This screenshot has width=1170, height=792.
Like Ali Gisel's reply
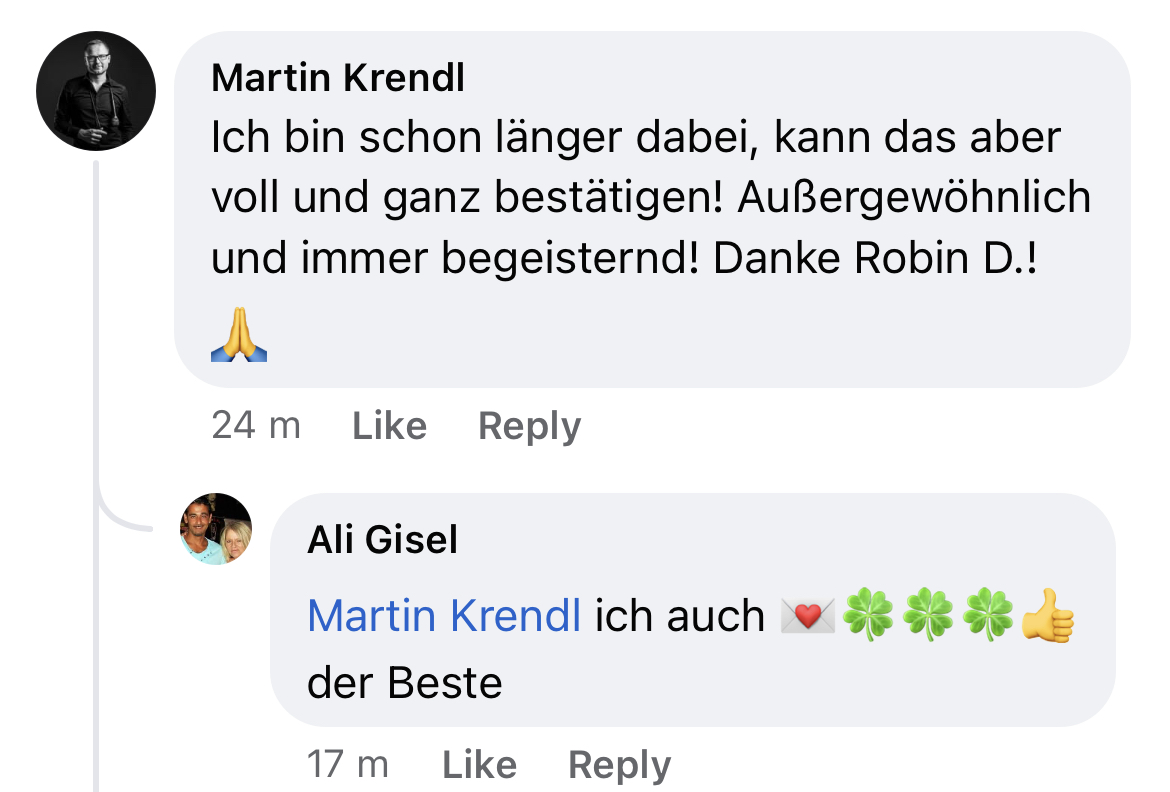pyautogui.click(x=479, y=765)
